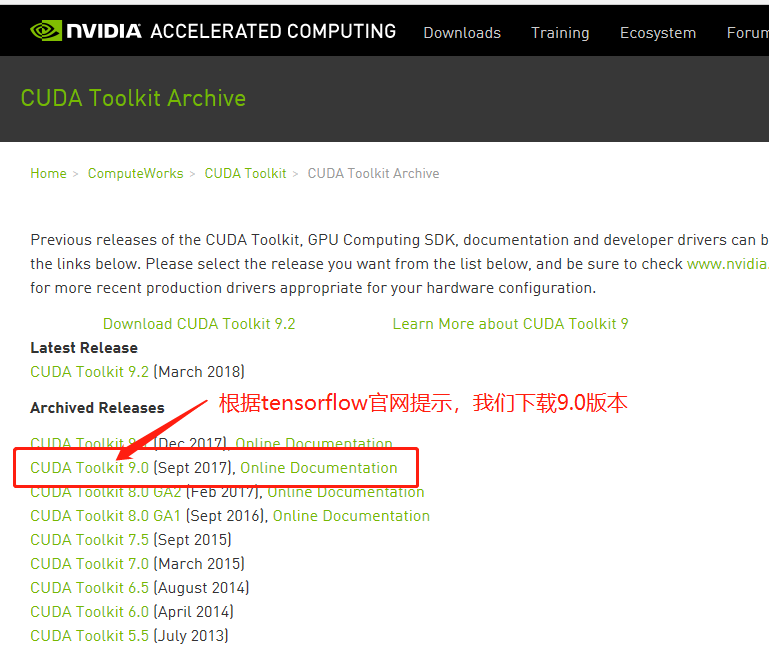Image resolution: width=769 pixels, height=647 pixels.
Task: Go to the Home breadcrumb link
Action: pos(48,174)
